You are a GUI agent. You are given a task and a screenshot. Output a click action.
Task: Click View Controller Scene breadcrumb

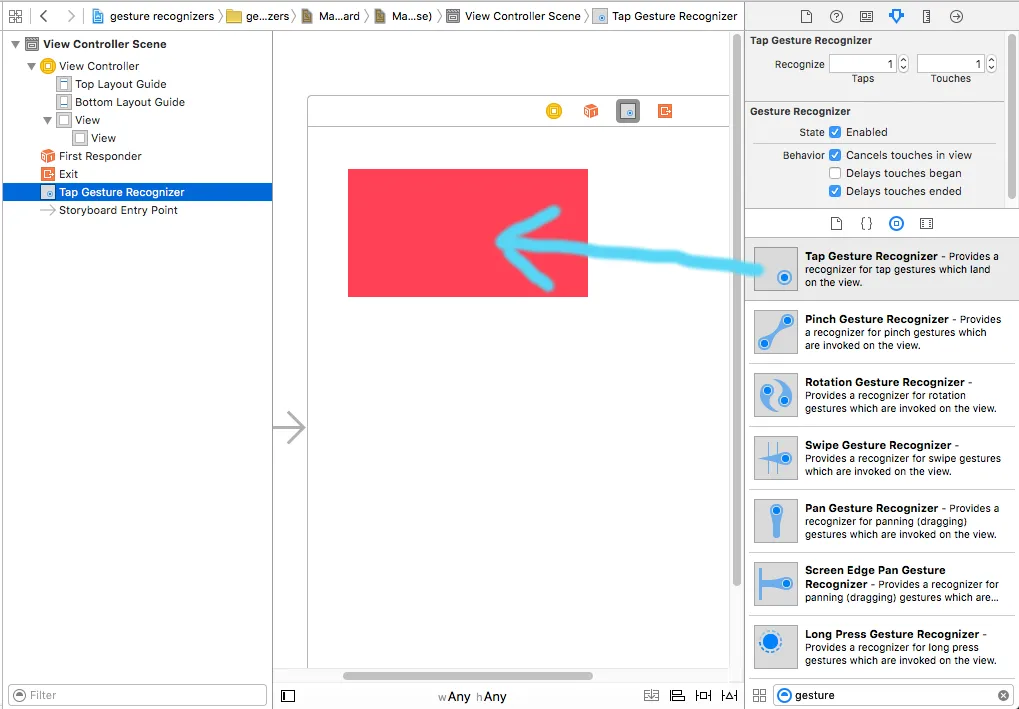515,16
